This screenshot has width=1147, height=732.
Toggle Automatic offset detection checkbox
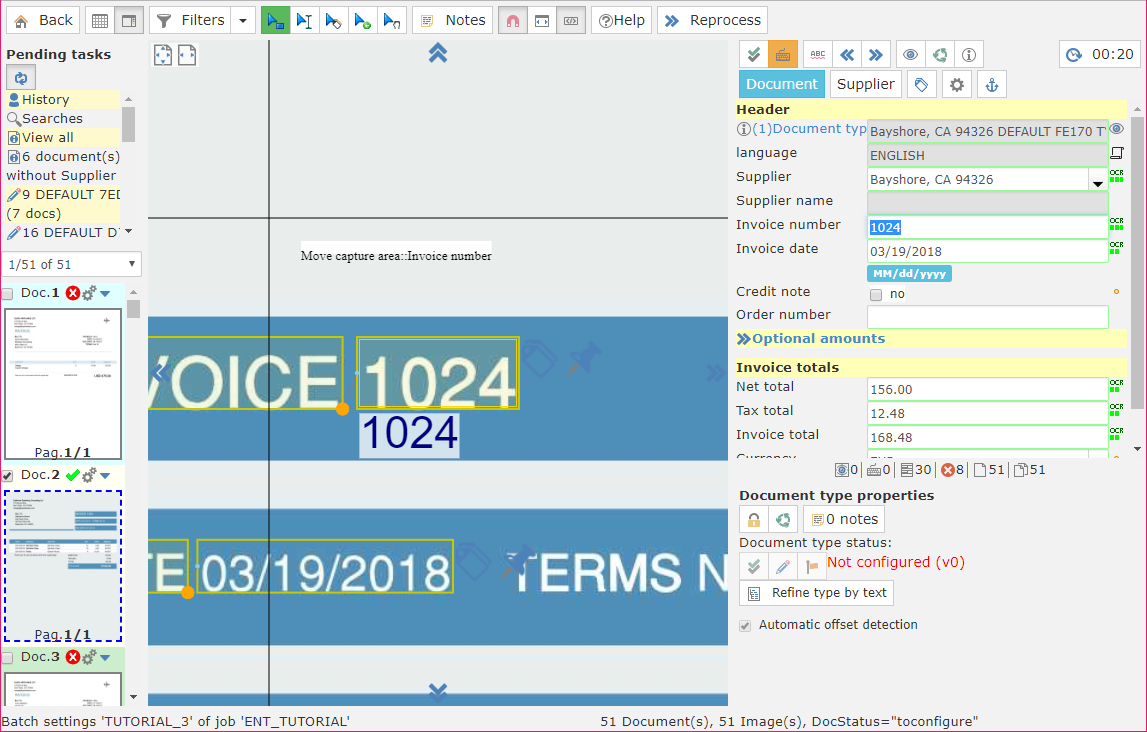pyautogui.click(x=745, y=626)
